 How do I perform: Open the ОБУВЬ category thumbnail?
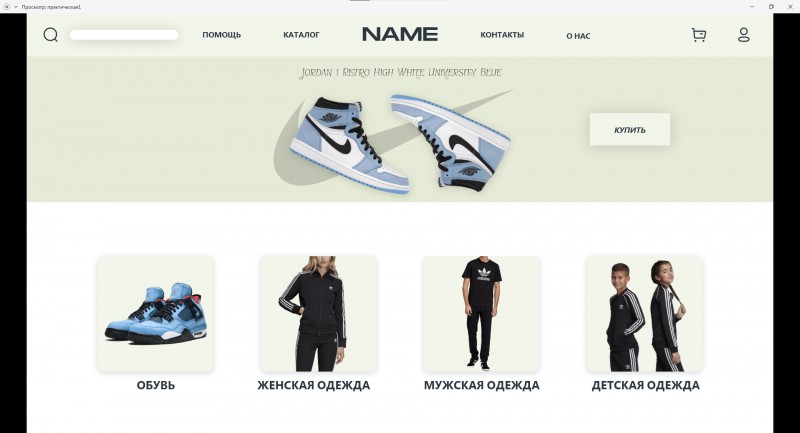pos(156,314)
